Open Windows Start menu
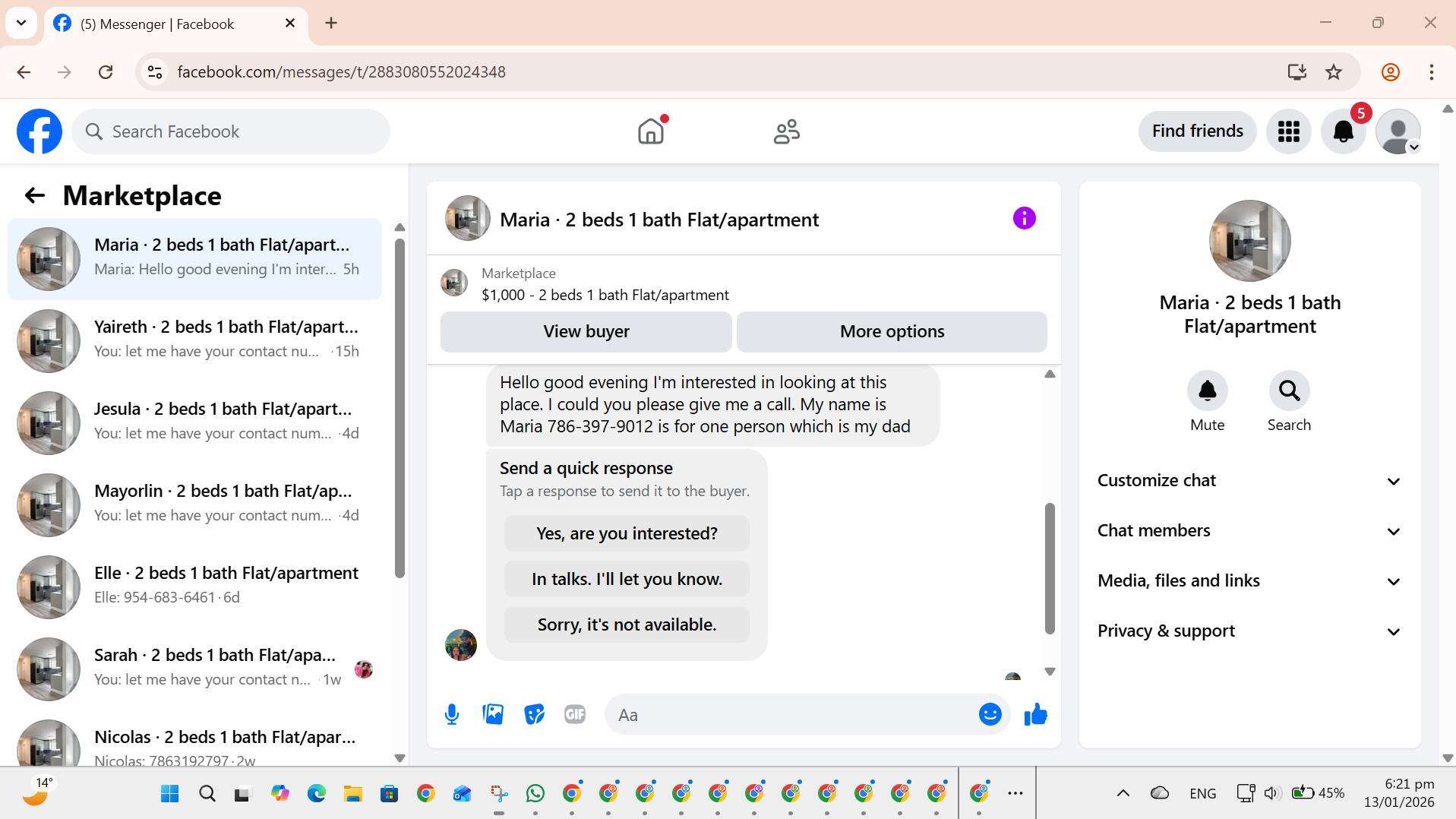 pos(170,794)
